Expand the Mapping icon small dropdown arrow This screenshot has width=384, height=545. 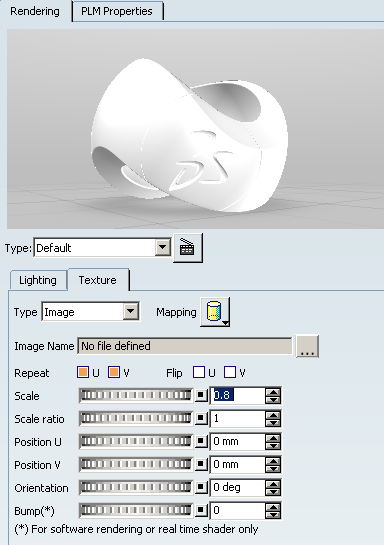pos(226,323)
